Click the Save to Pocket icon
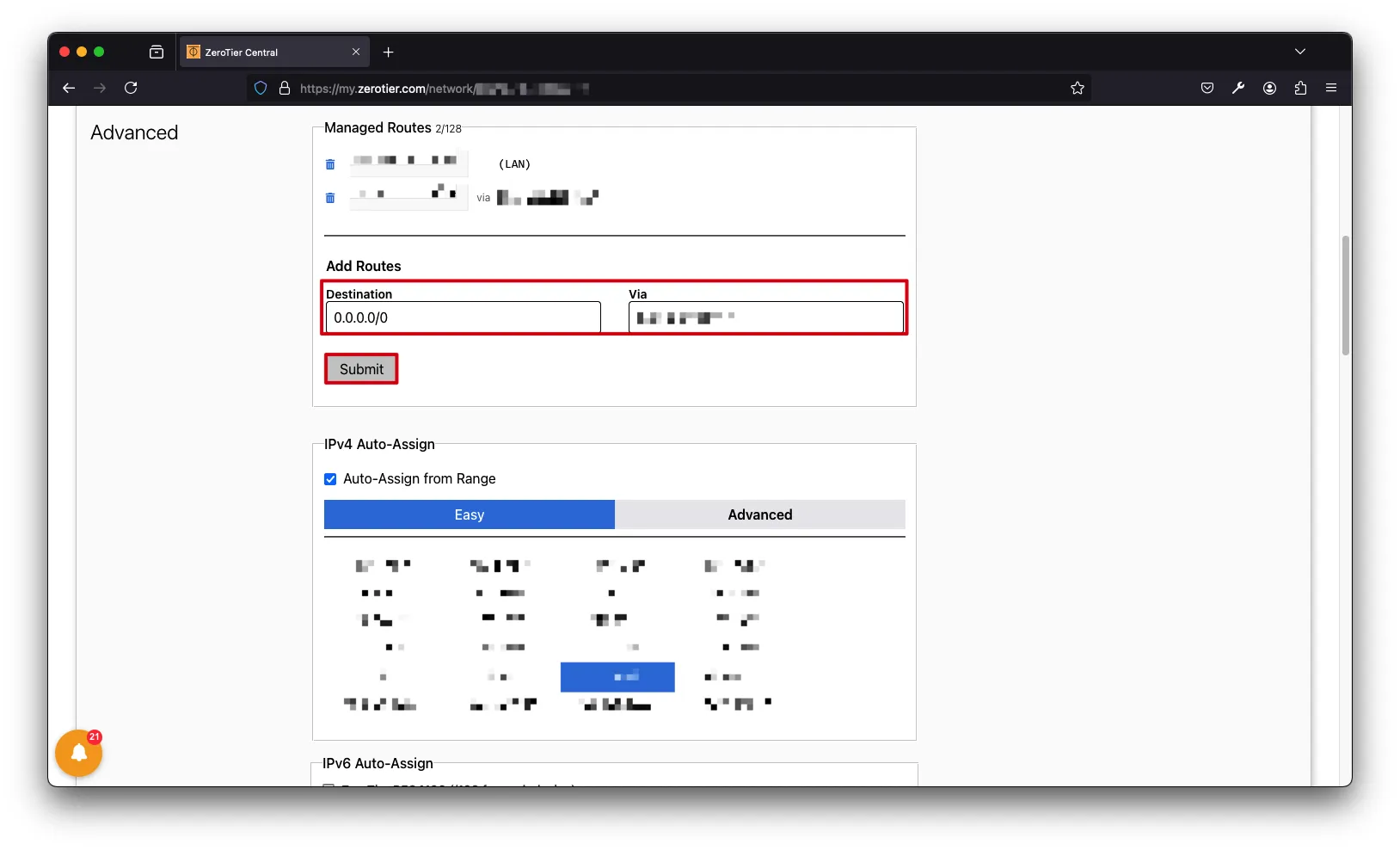Viewport: 1400px width, 850px height. (1207, 89)
